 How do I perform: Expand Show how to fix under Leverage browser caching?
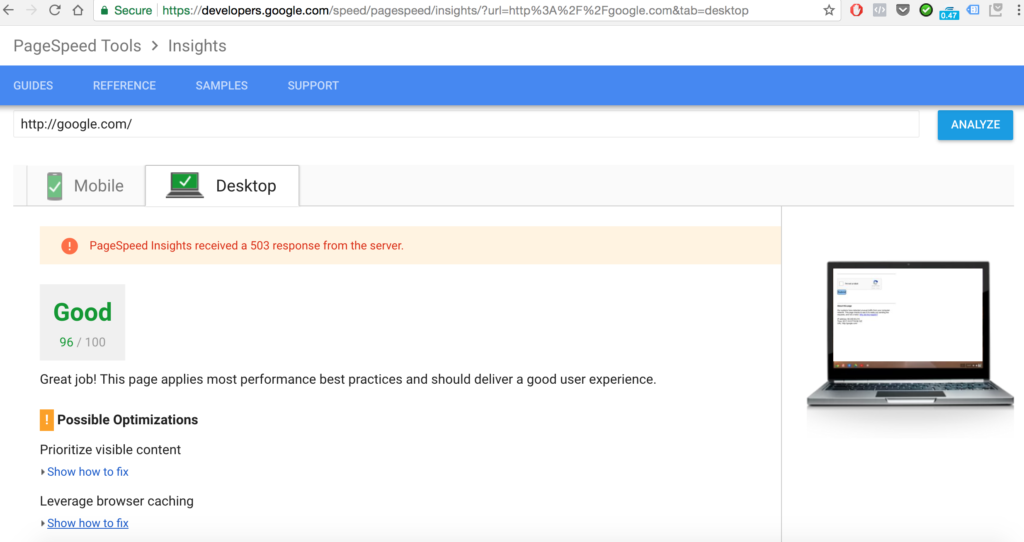point(87,523)
